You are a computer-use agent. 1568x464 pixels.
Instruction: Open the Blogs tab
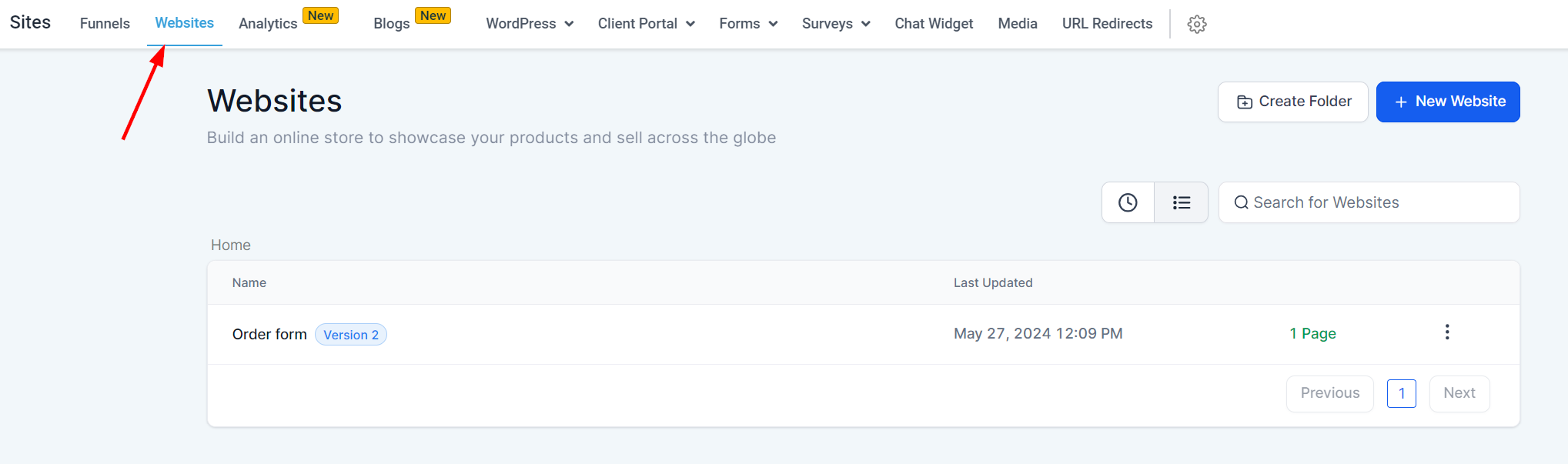click(x=391, y=24)
